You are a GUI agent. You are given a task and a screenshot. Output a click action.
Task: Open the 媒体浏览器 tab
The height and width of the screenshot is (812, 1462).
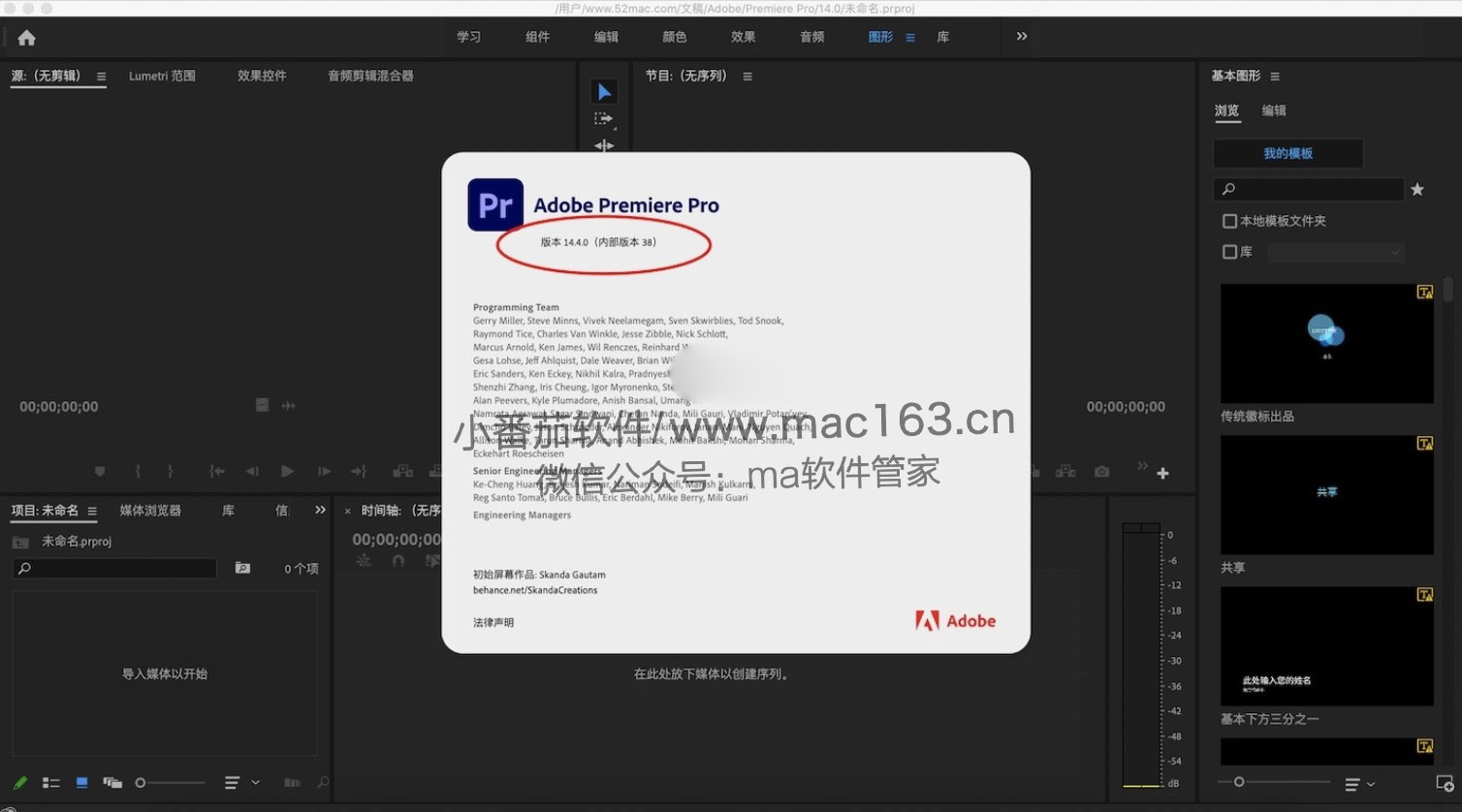point(150,510)
